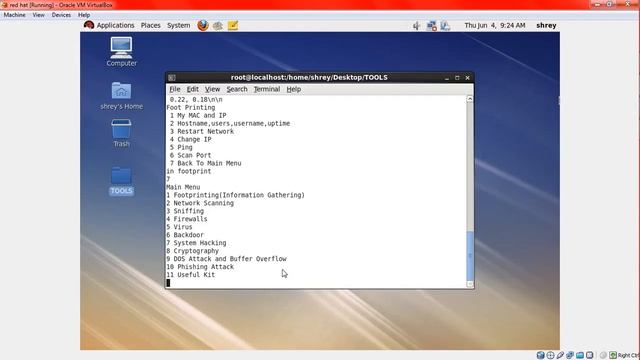The width and height of the screenshot is (640, 360).
Task: Click '6 Backdoor' terminal line
Action: [x=185, y=235]
